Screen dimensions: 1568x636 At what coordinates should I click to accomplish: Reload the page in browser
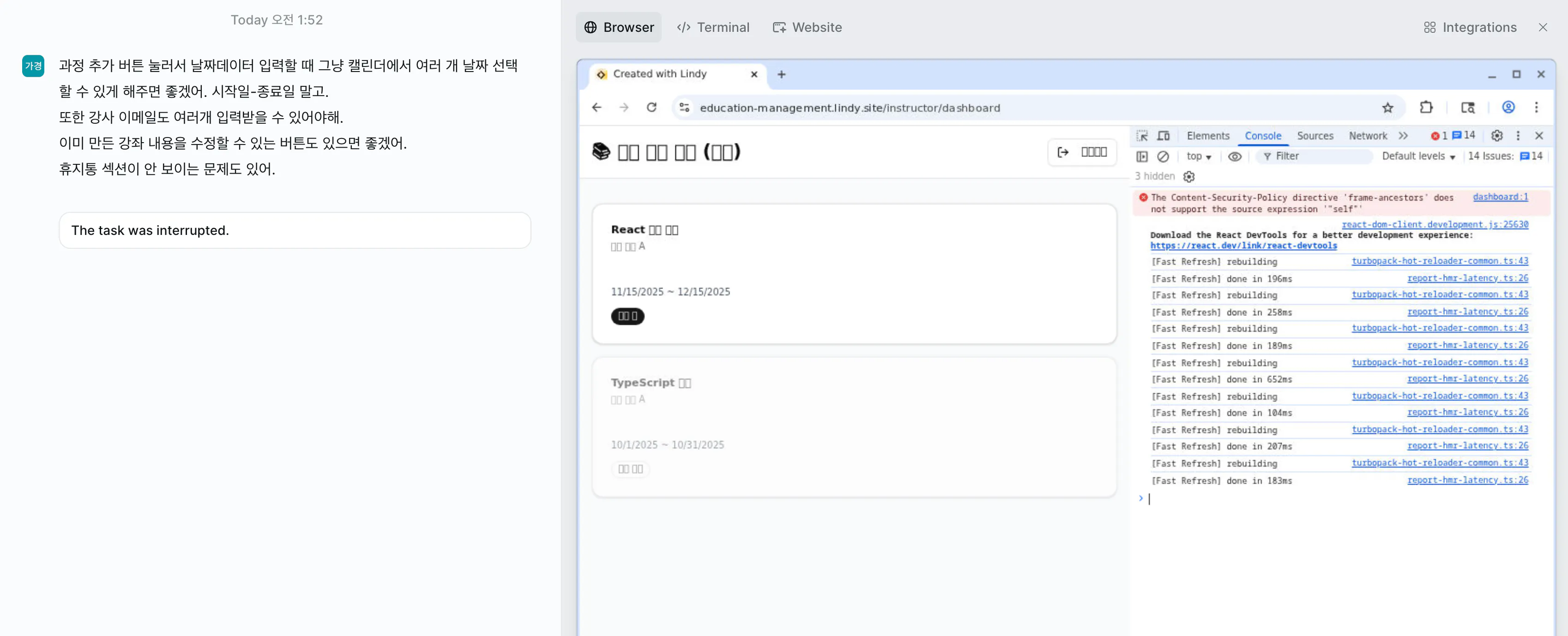(x=651, y=108)
